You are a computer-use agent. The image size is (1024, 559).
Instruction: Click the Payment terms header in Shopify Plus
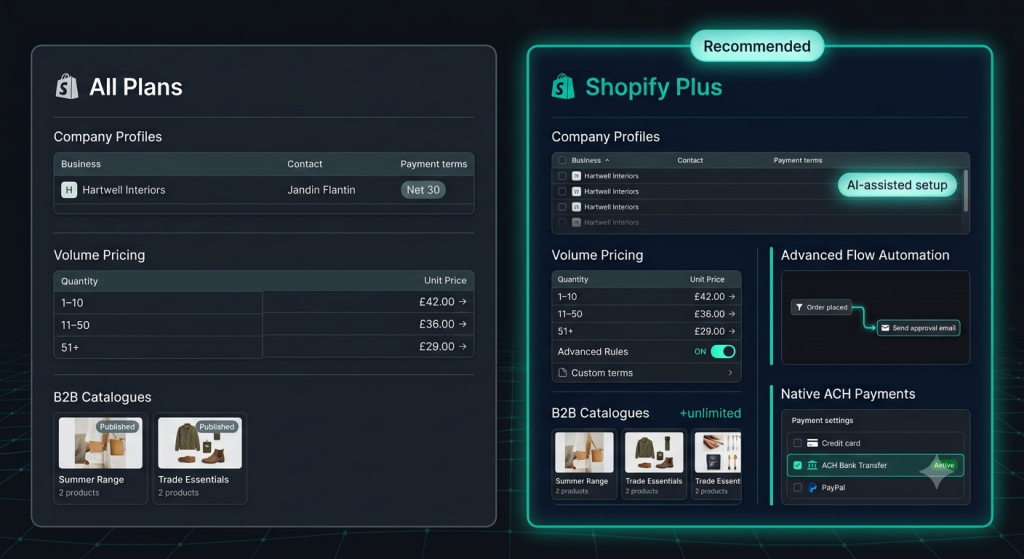[x=797, y=160]
